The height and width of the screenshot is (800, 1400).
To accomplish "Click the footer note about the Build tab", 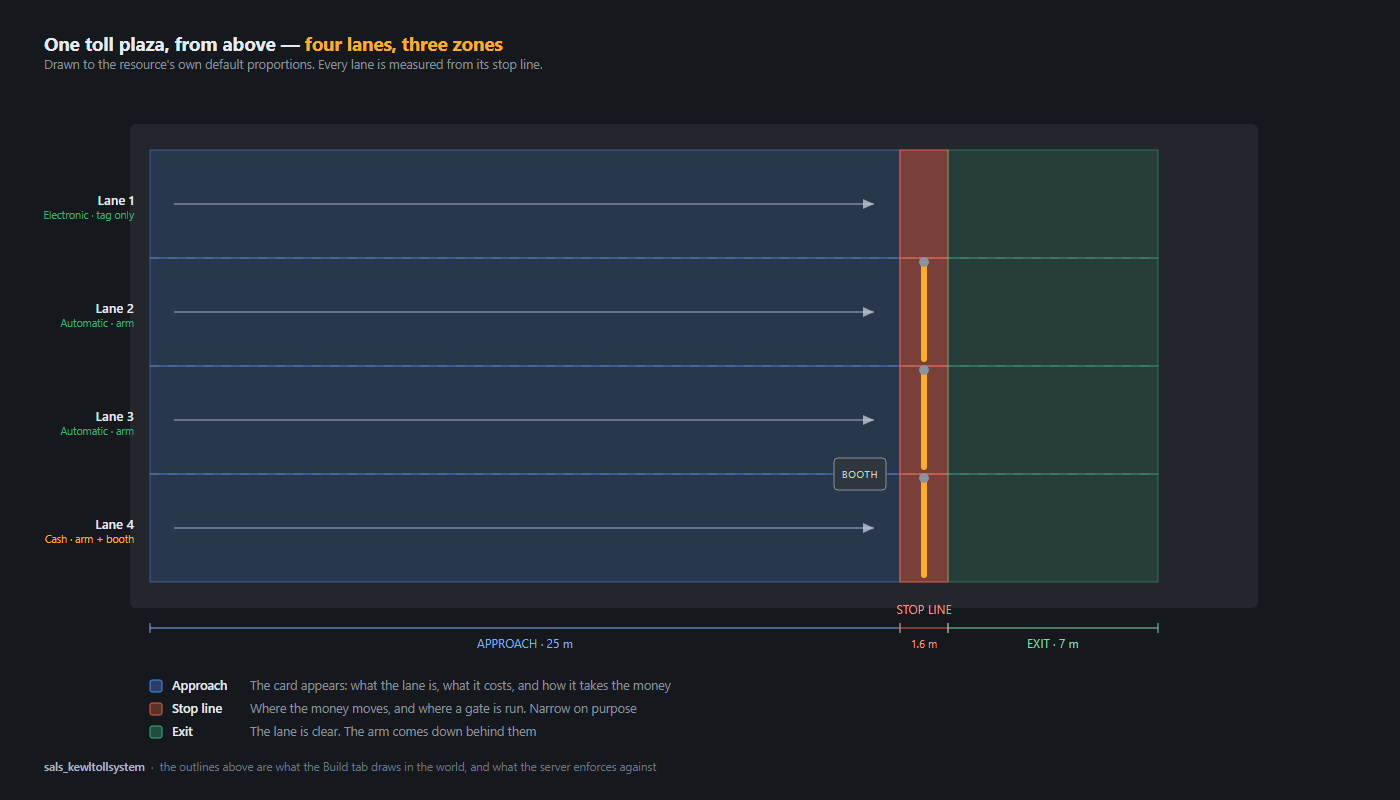I will tap(408, 767).
